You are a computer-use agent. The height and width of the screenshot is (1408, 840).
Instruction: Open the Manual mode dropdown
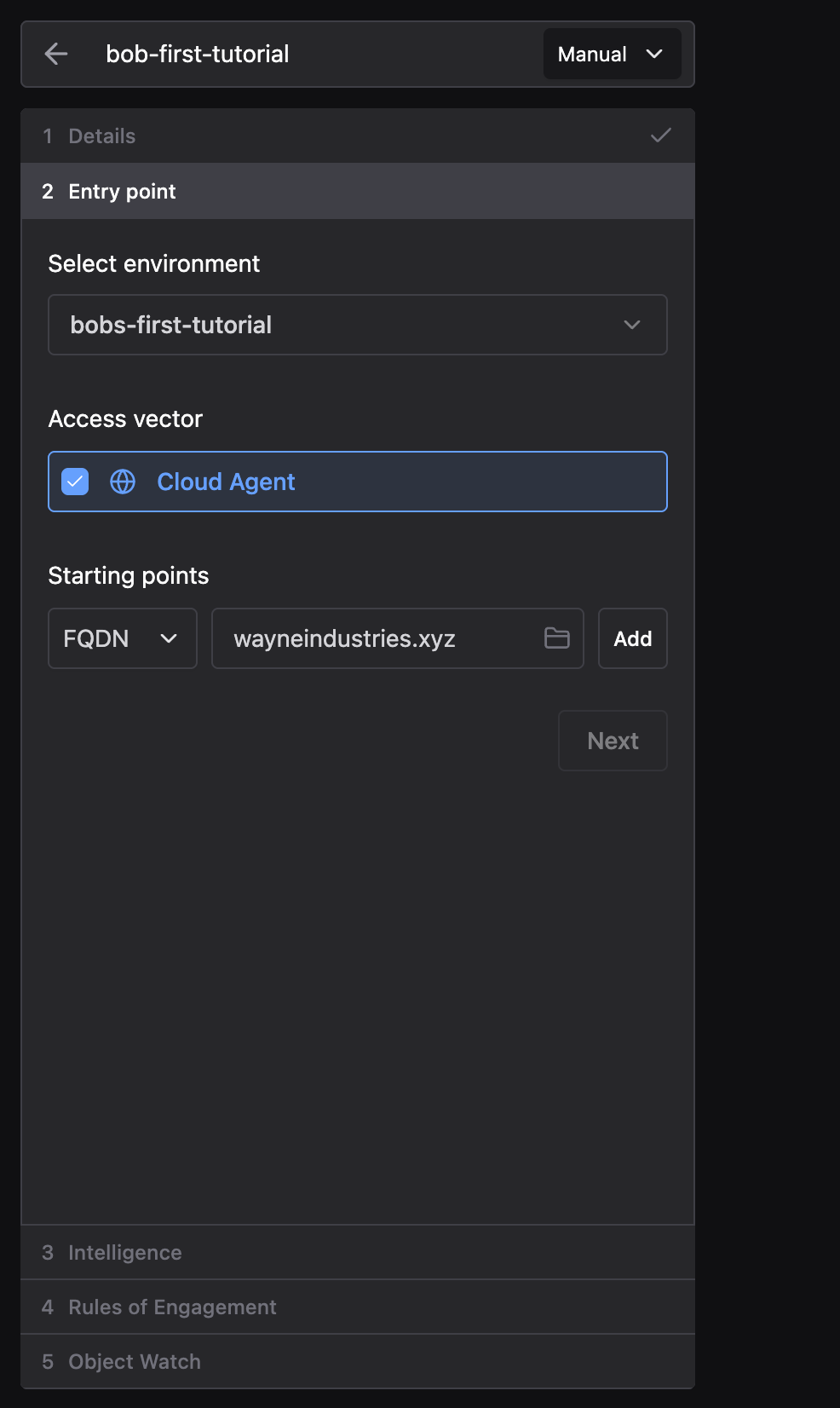(611, 54)
